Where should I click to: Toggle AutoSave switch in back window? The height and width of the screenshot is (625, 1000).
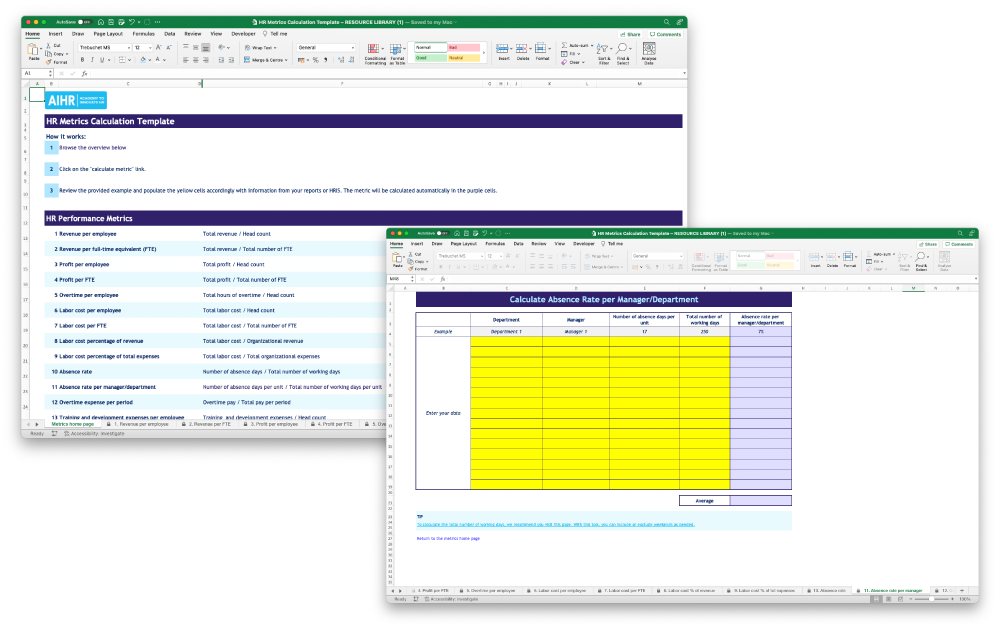click(85, 21)
